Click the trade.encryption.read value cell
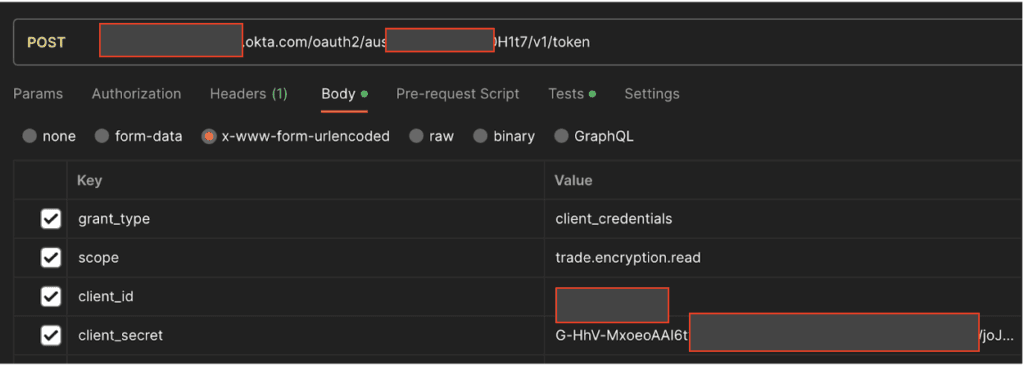 coord(784,258)
